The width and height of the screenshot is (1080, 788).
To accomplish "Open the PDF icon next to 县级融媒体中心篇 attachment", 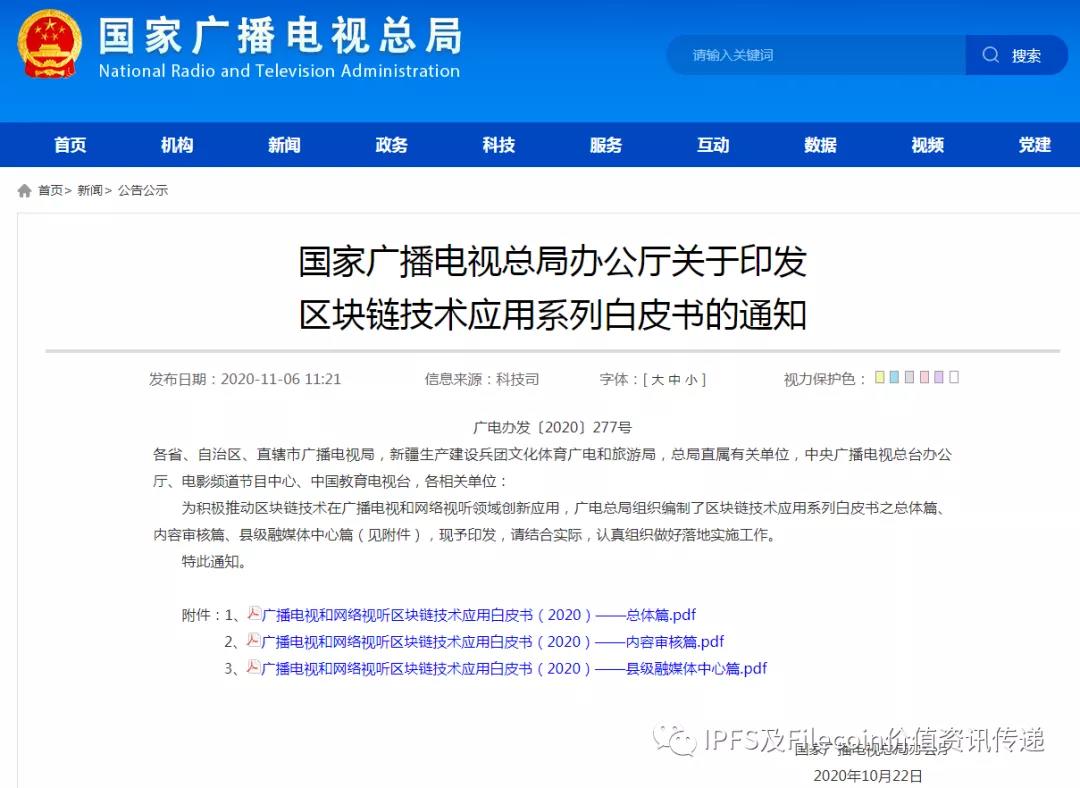I will pos(253,668).
